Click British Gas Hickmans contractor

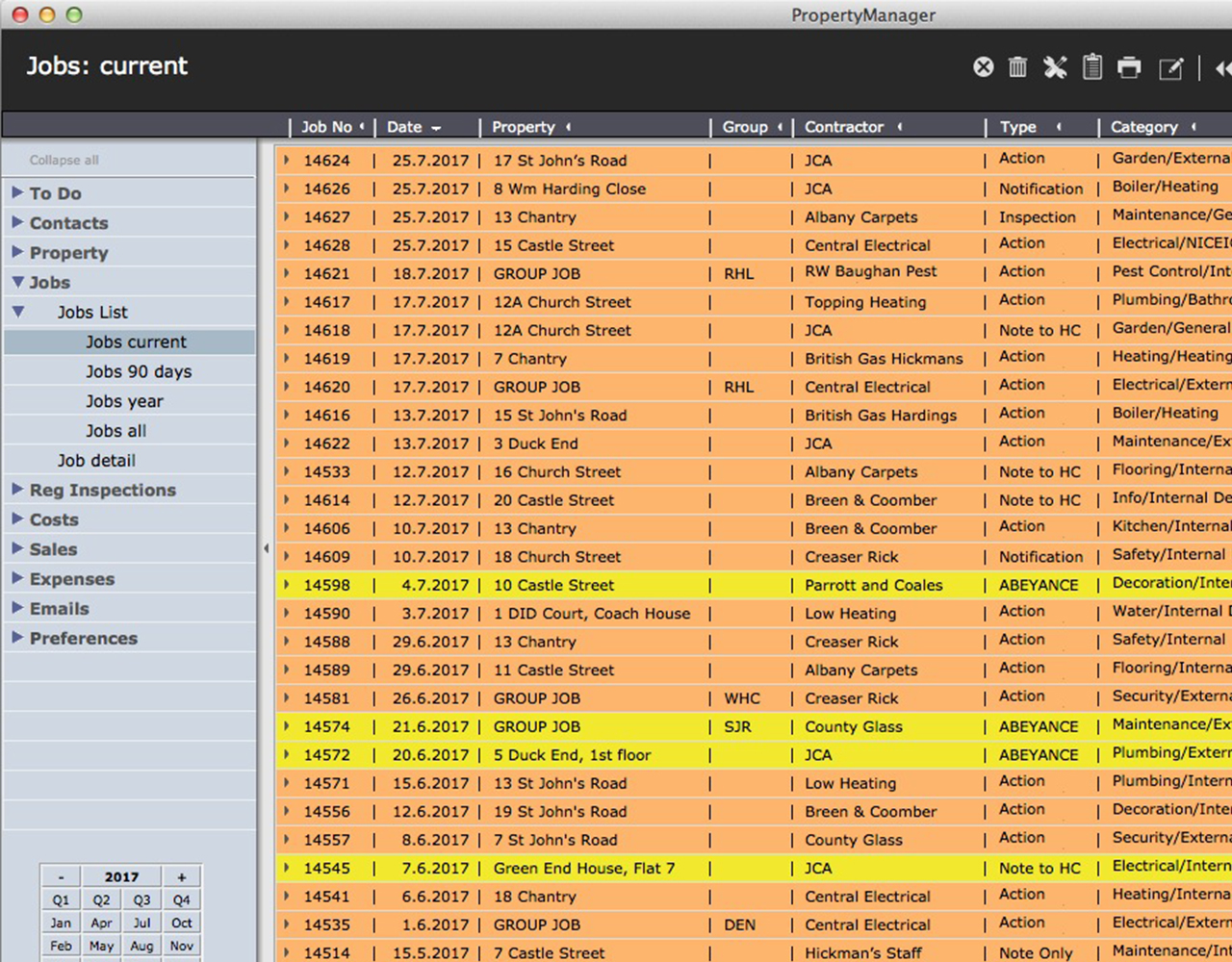[884, 359]
